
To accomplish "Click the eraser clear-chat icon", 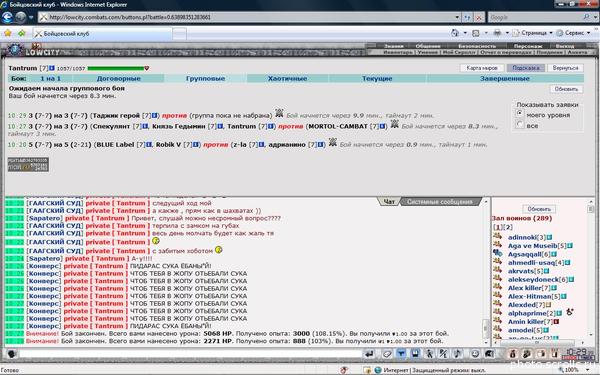I will pos(387,354).
